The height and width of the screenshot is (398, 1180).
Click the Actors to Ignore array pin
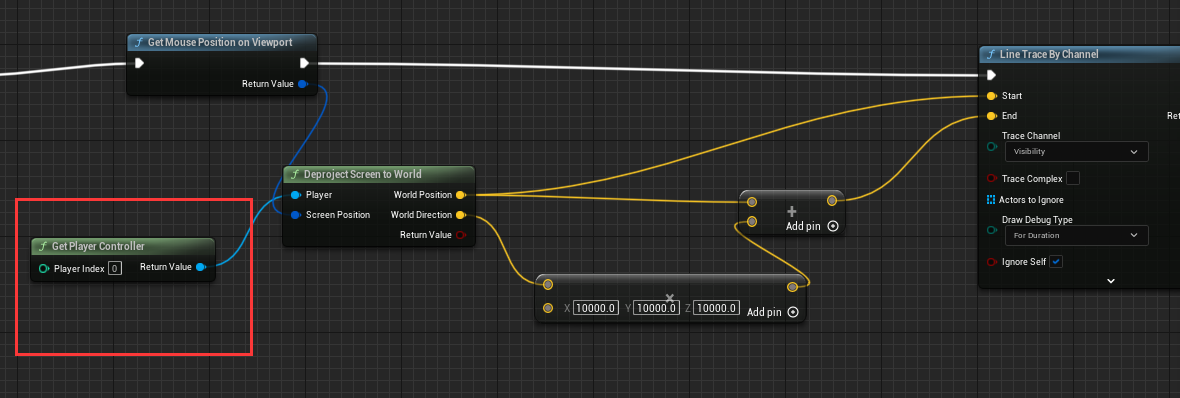(990, 200)
